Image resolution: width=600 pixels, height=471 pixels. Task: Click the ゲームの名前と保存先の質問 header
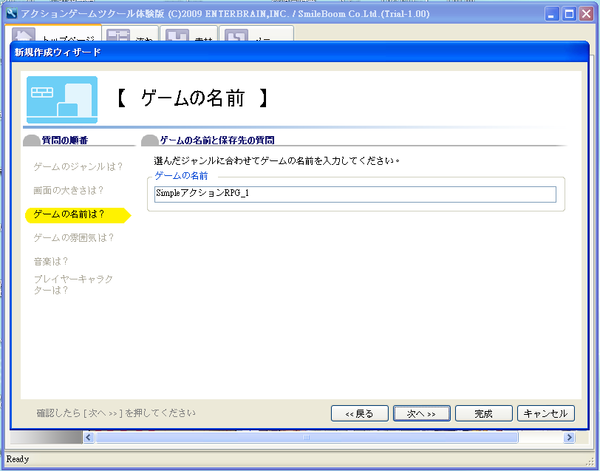point(217,140)
